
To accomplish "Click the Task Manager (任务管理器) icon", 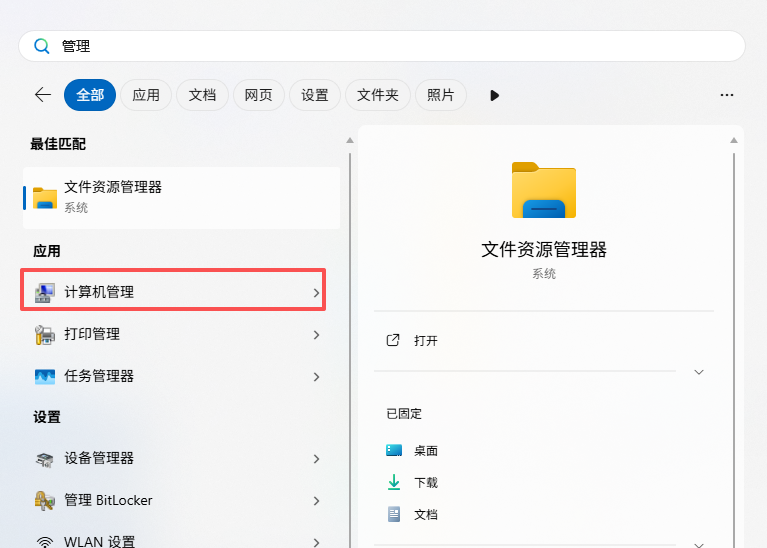I will [x=45, y=376].
